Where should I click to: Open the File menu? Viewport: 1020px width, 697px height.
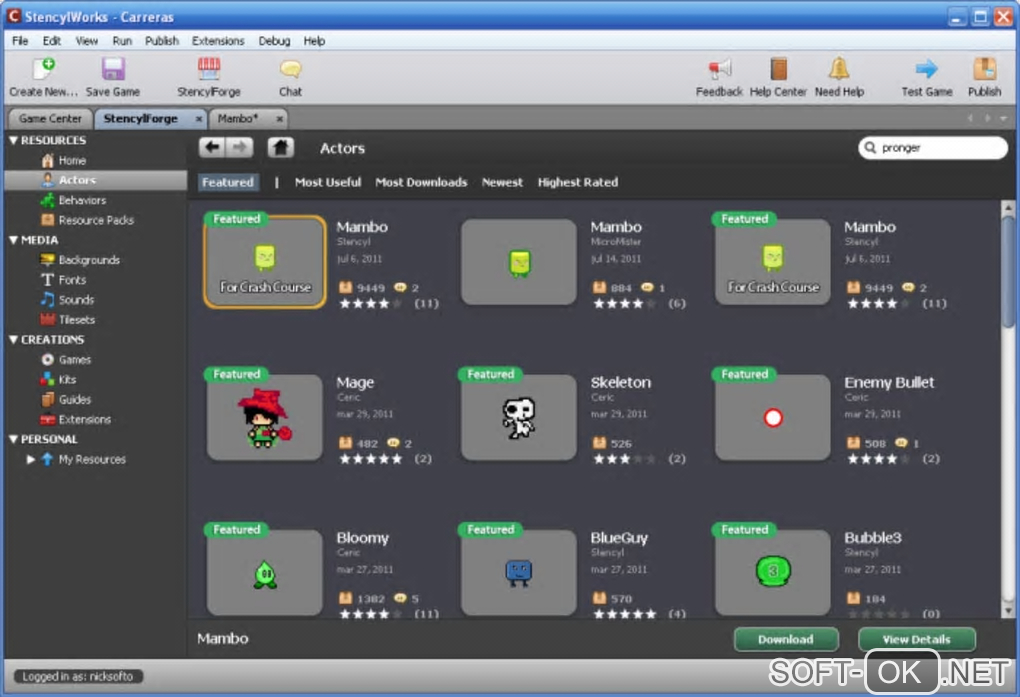[20, 41]
